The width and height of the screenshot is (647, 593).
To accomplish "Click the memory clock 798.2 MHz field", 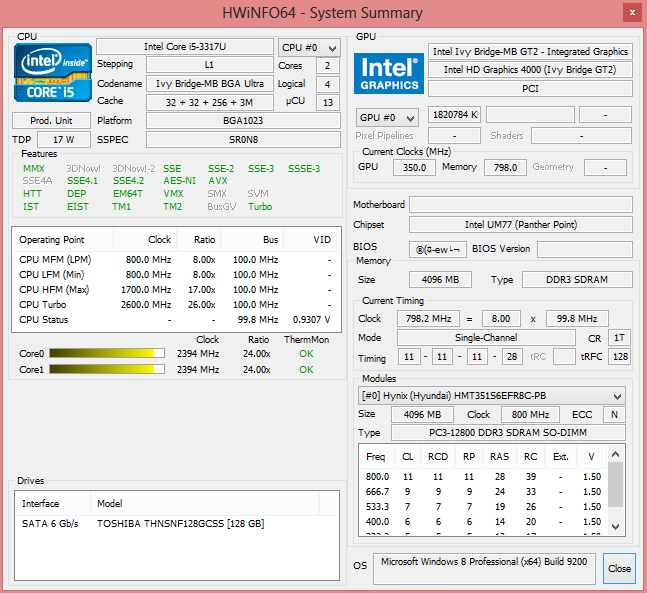I will click(428, 319).
